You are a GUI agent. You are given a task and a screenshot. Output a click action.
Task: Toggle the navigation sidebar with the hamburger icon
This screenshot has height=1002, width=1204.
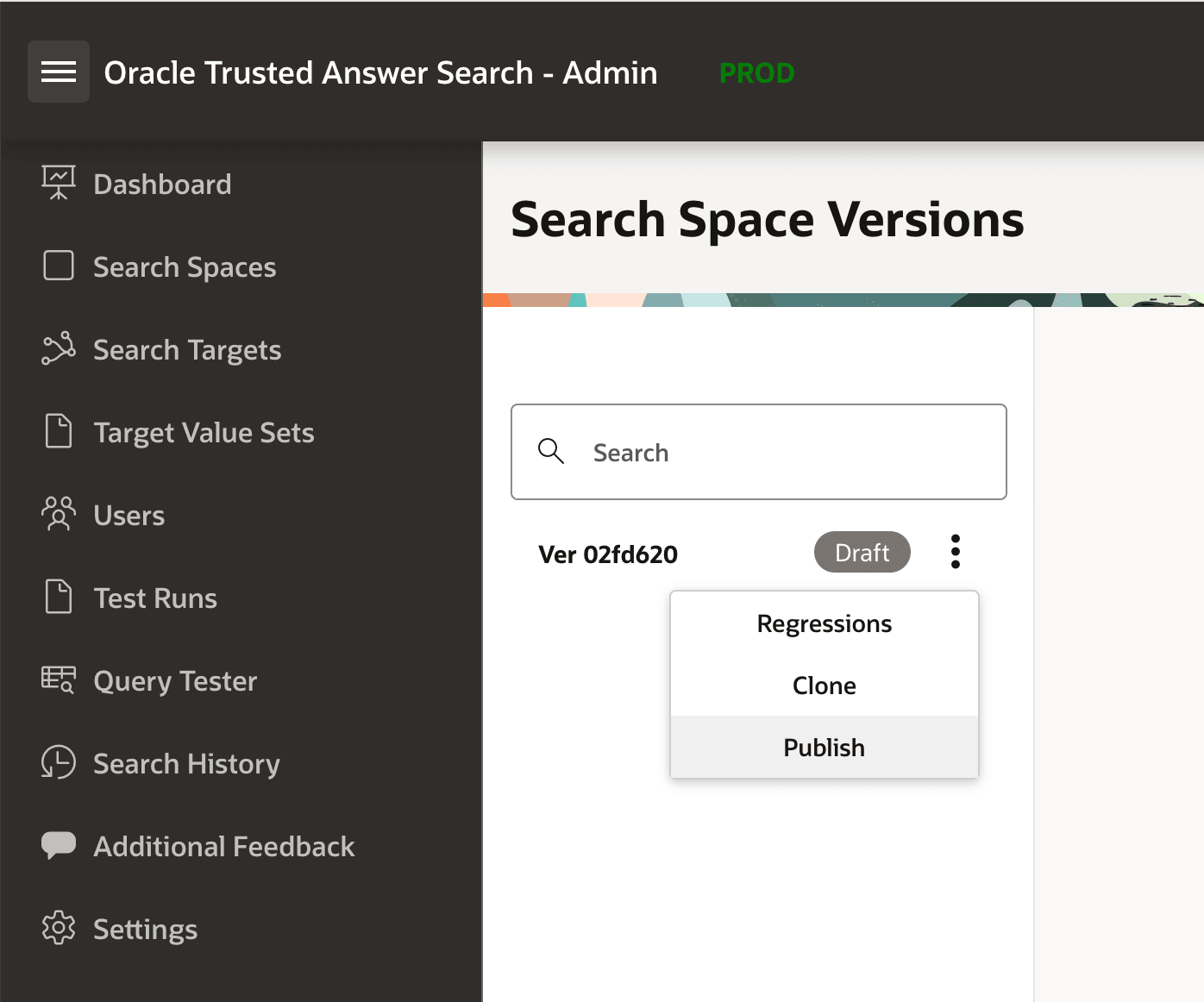(x=58, y=71)
